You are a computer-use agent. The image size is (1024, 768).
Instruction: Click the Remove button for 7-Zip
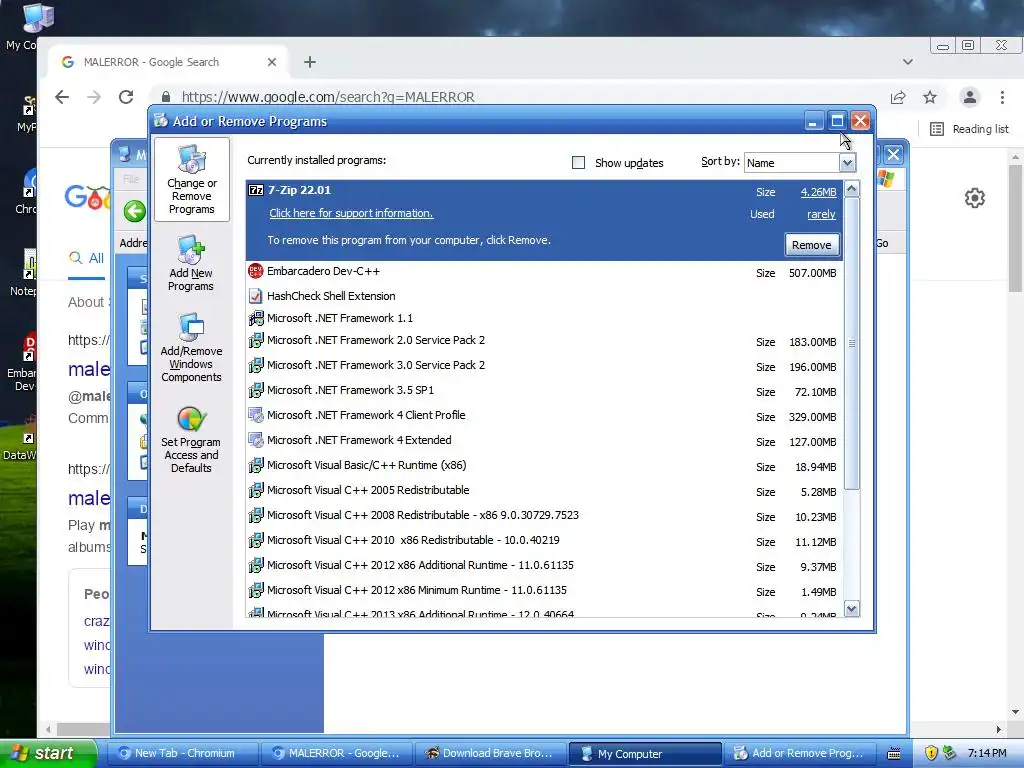tap(812, 245)
